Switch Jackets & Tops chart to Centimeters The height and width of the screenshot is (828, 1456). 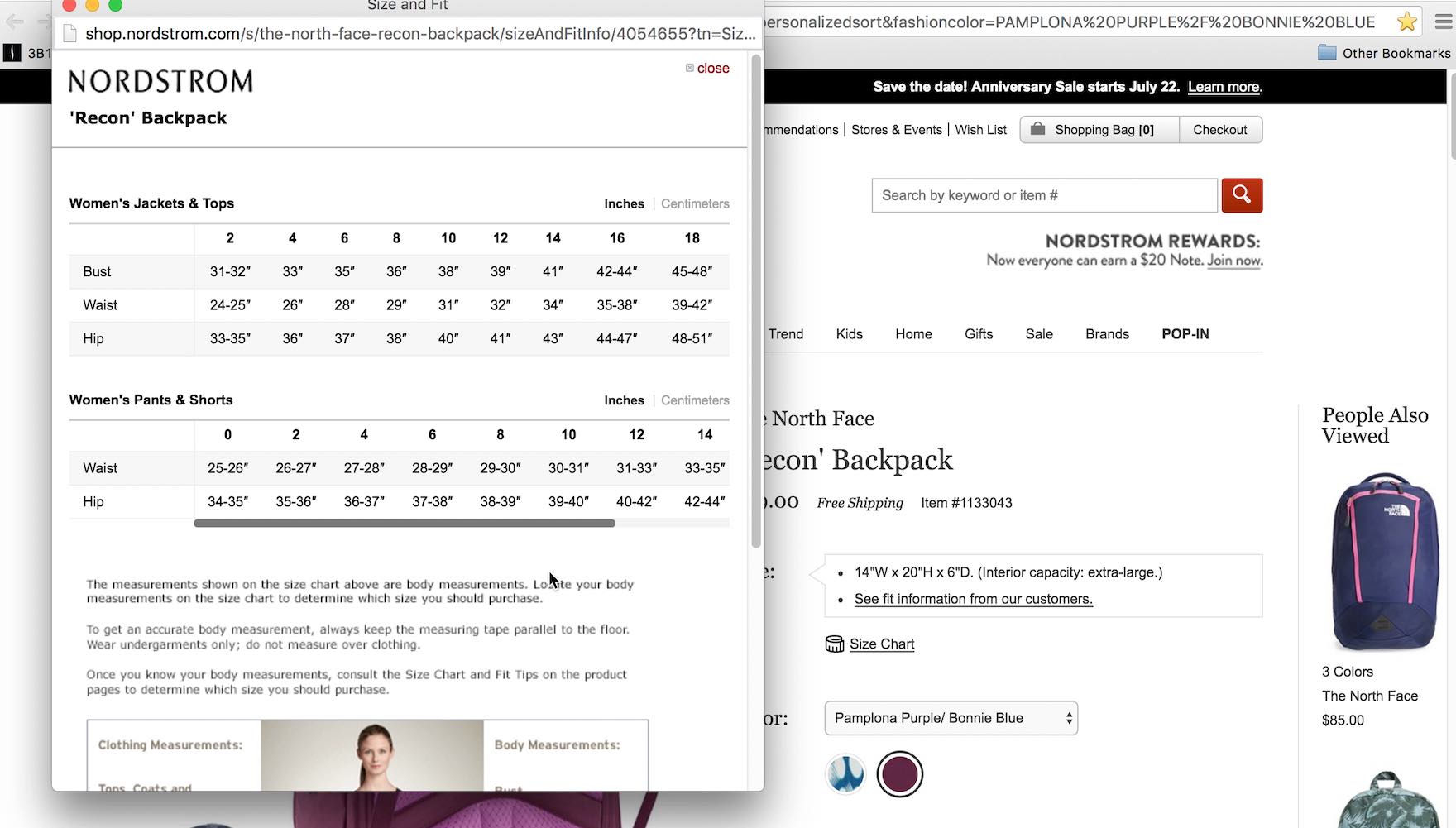click(x=695, y=203)
